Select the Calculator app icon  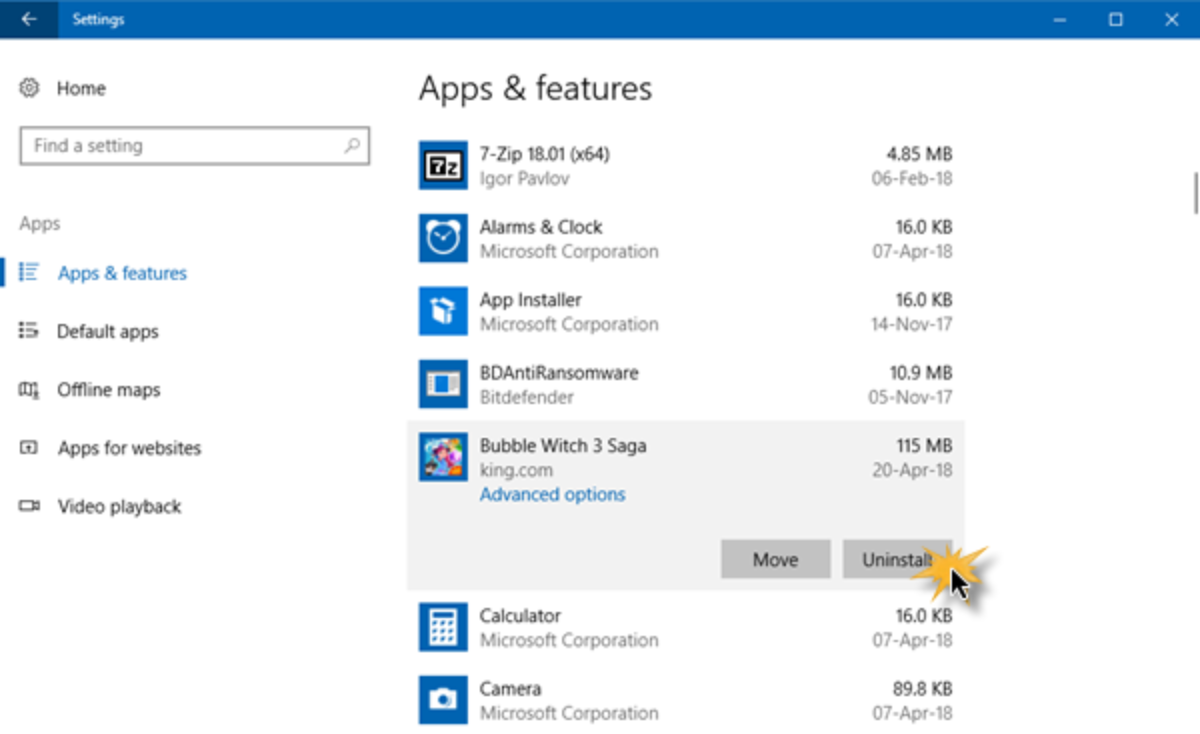pyautogui.click(x=442, y=628)
